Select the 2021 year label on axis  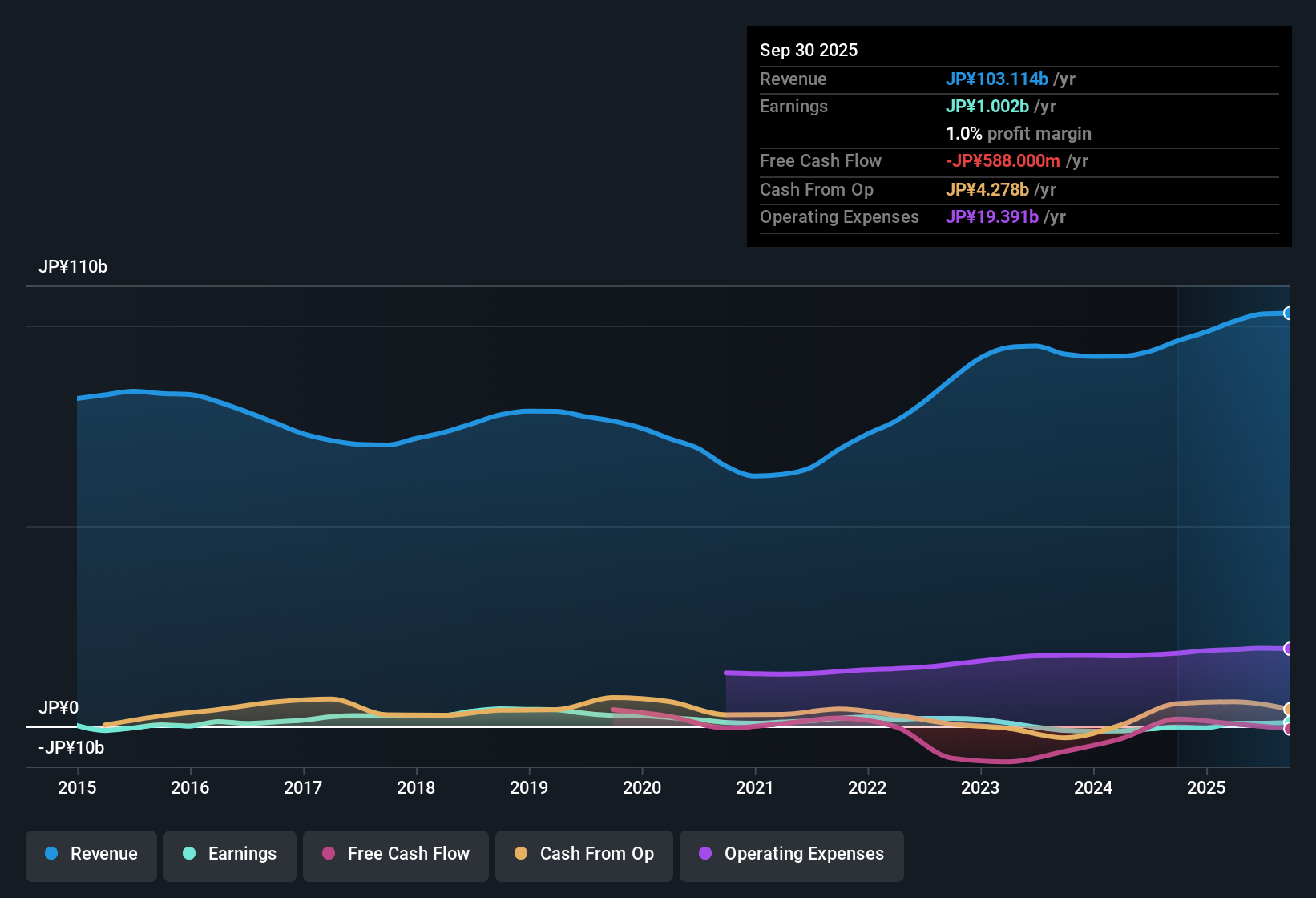click(754, 788)
